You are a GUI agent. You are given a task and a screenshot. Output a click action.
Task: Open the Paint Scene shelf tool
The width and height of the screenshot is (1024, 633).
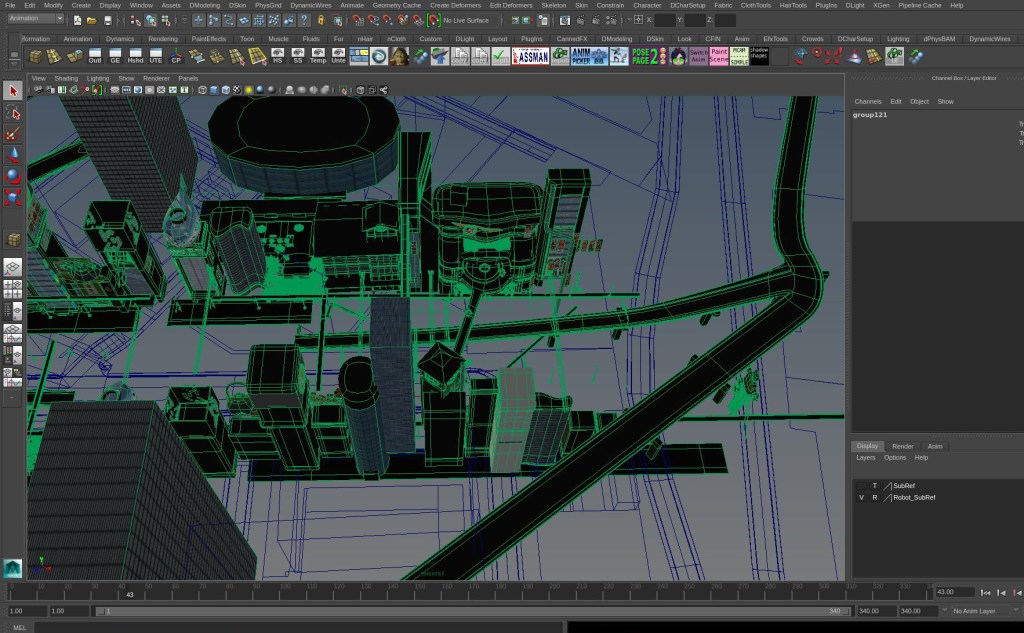719,56
